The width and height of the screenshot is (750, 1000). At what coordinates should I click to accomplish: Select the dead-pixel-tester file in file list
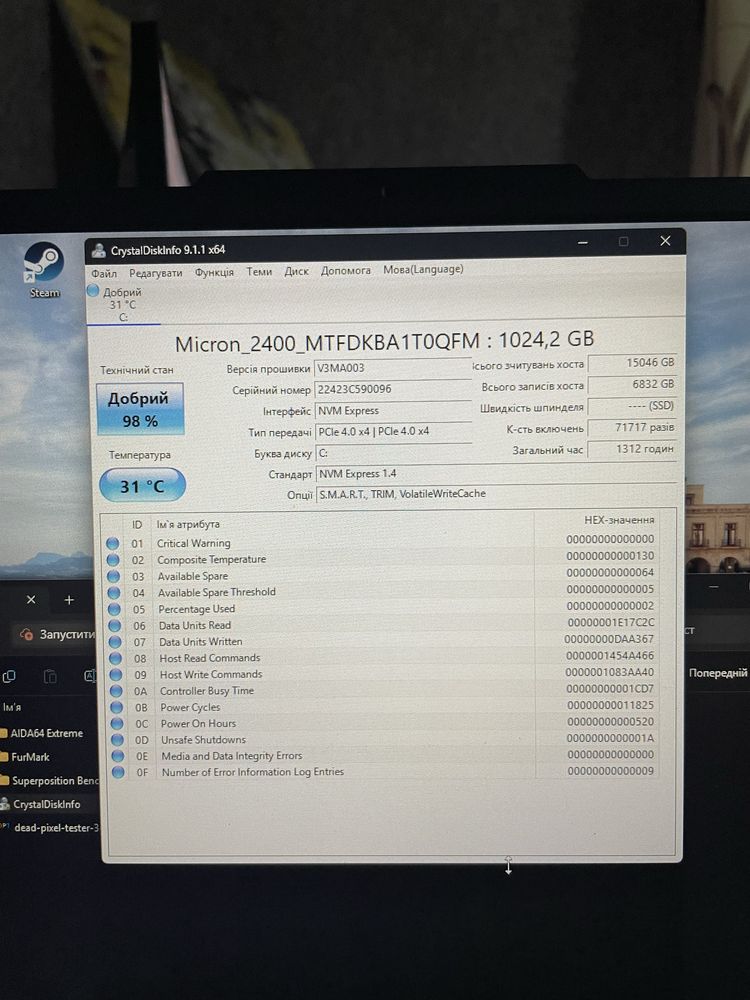point(50,828)
